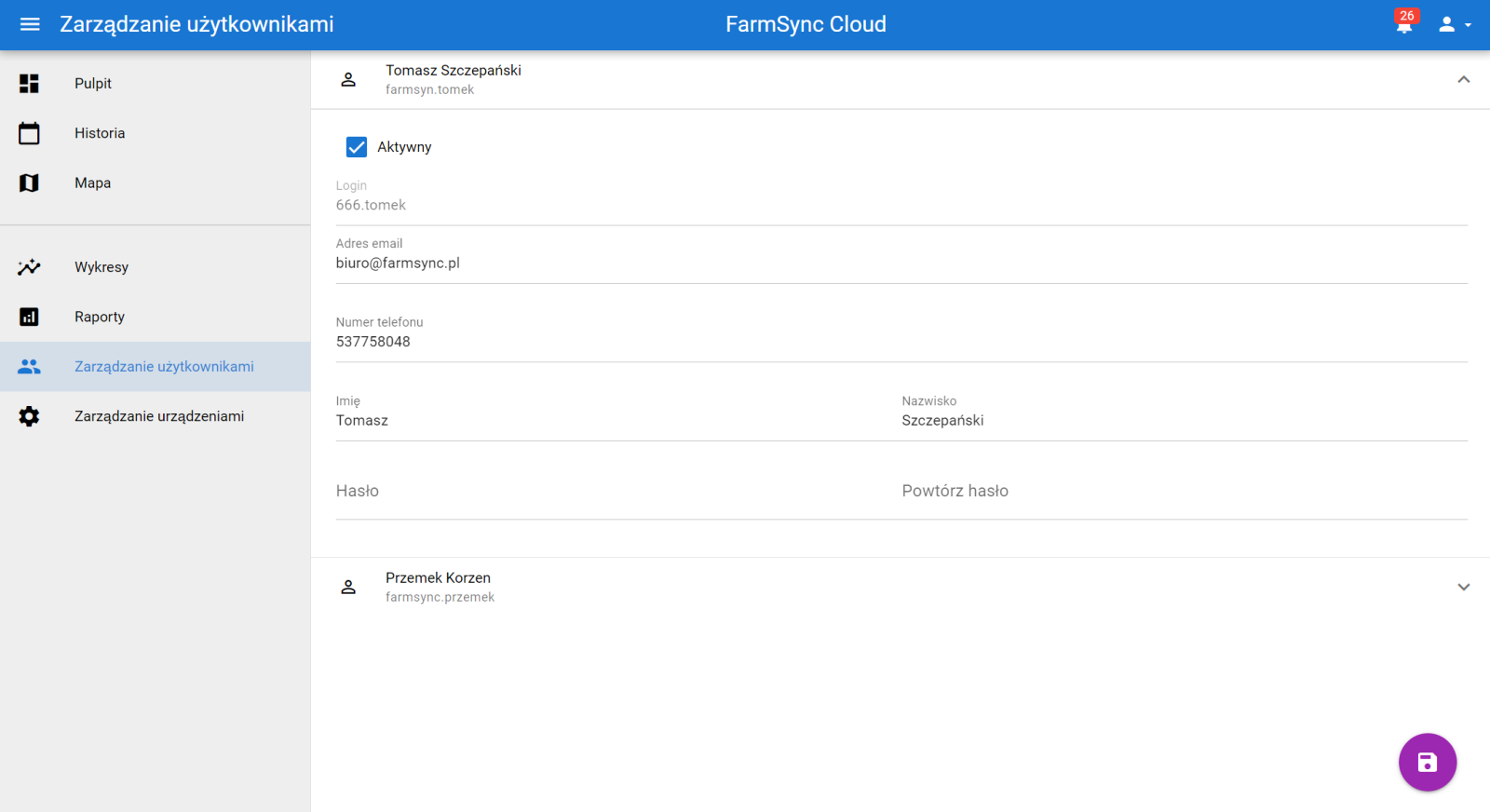Click the Pulpit dashboard icon

click(x=29, y=84)
